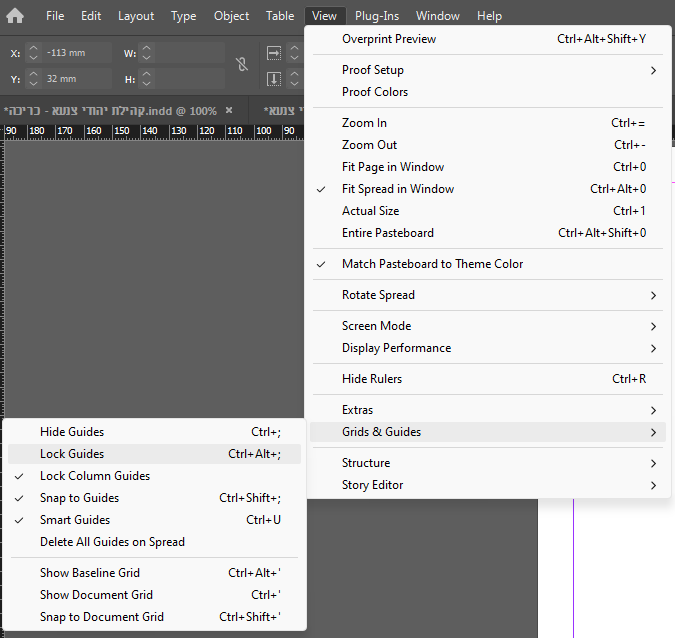
Task: Close the first document tab
Action: point(228,110)
